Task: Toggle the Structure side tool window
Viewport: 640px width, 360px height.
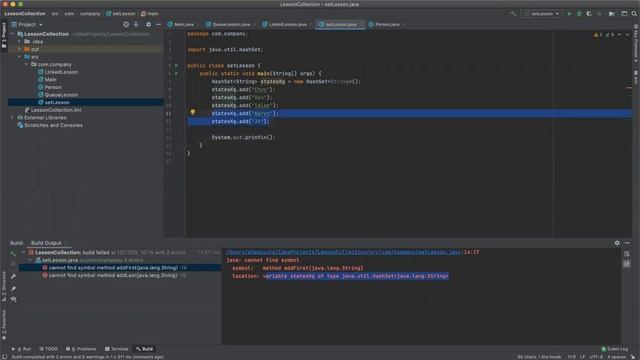Action: [x=4, y=287]
